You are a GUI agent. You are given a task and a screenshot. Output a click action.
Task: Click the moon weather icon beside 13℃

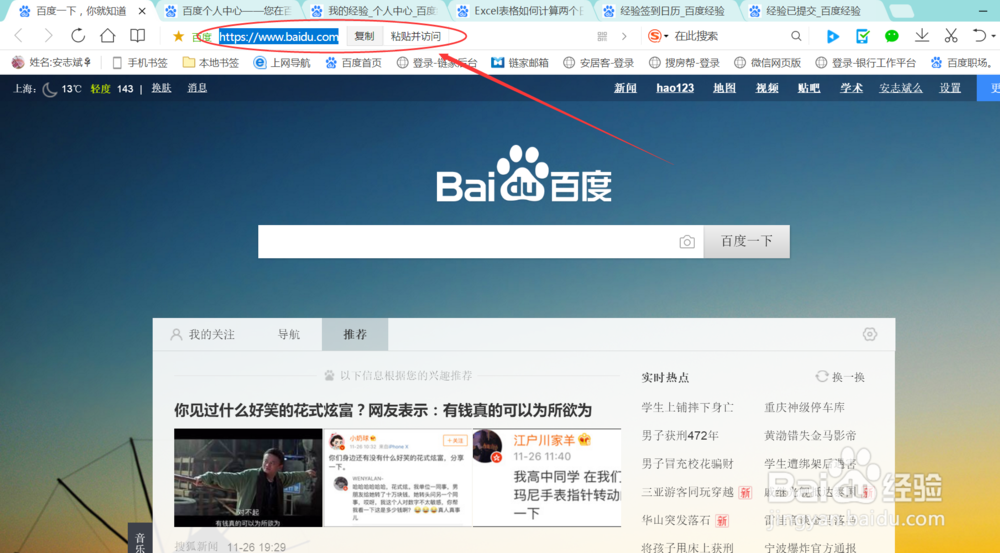coord(50,89)
